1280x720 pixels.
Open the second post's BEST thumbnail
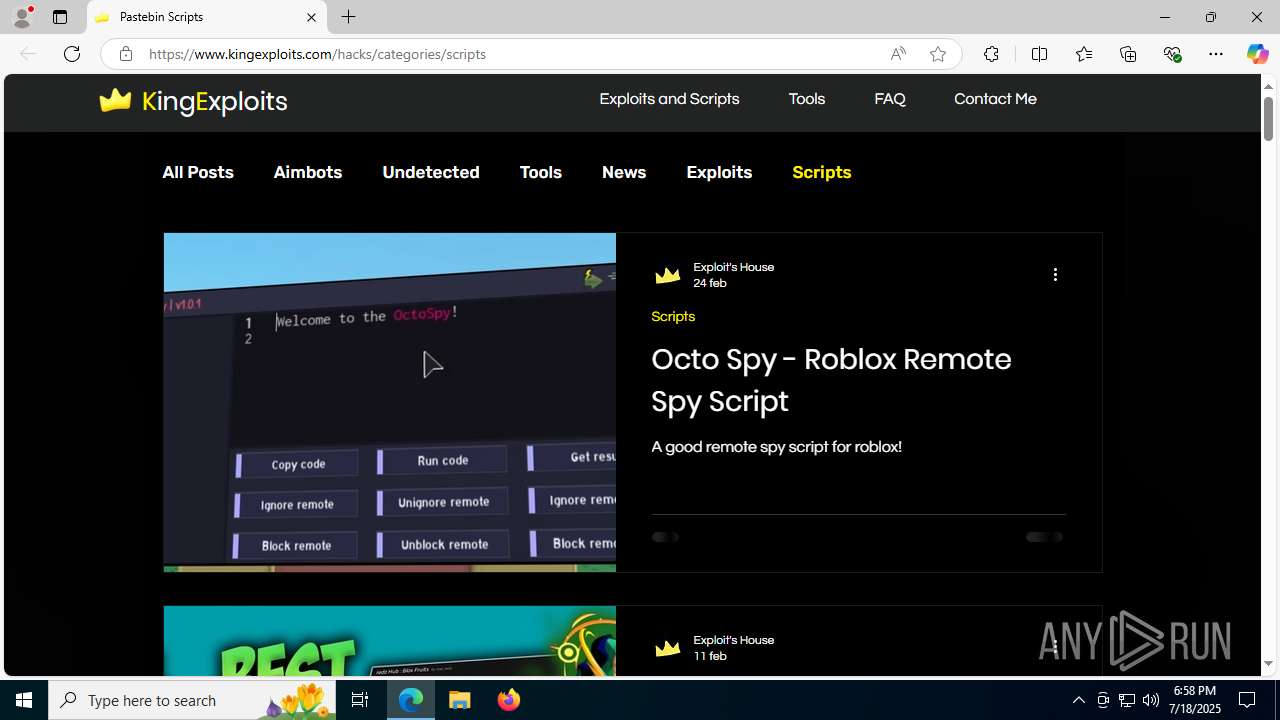point(390,641)
